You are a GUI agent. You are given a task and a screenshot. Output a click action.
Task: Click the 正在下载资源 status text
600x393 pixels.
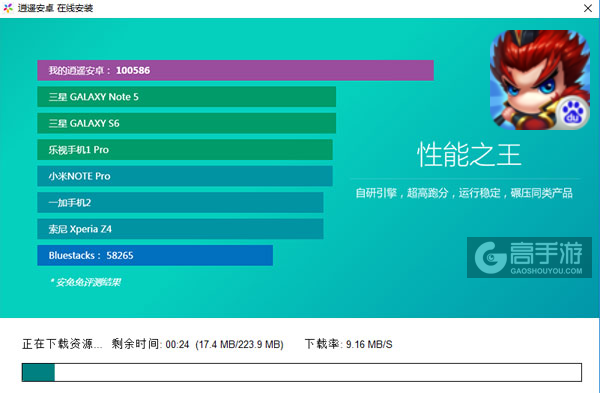tap(62, 344)
